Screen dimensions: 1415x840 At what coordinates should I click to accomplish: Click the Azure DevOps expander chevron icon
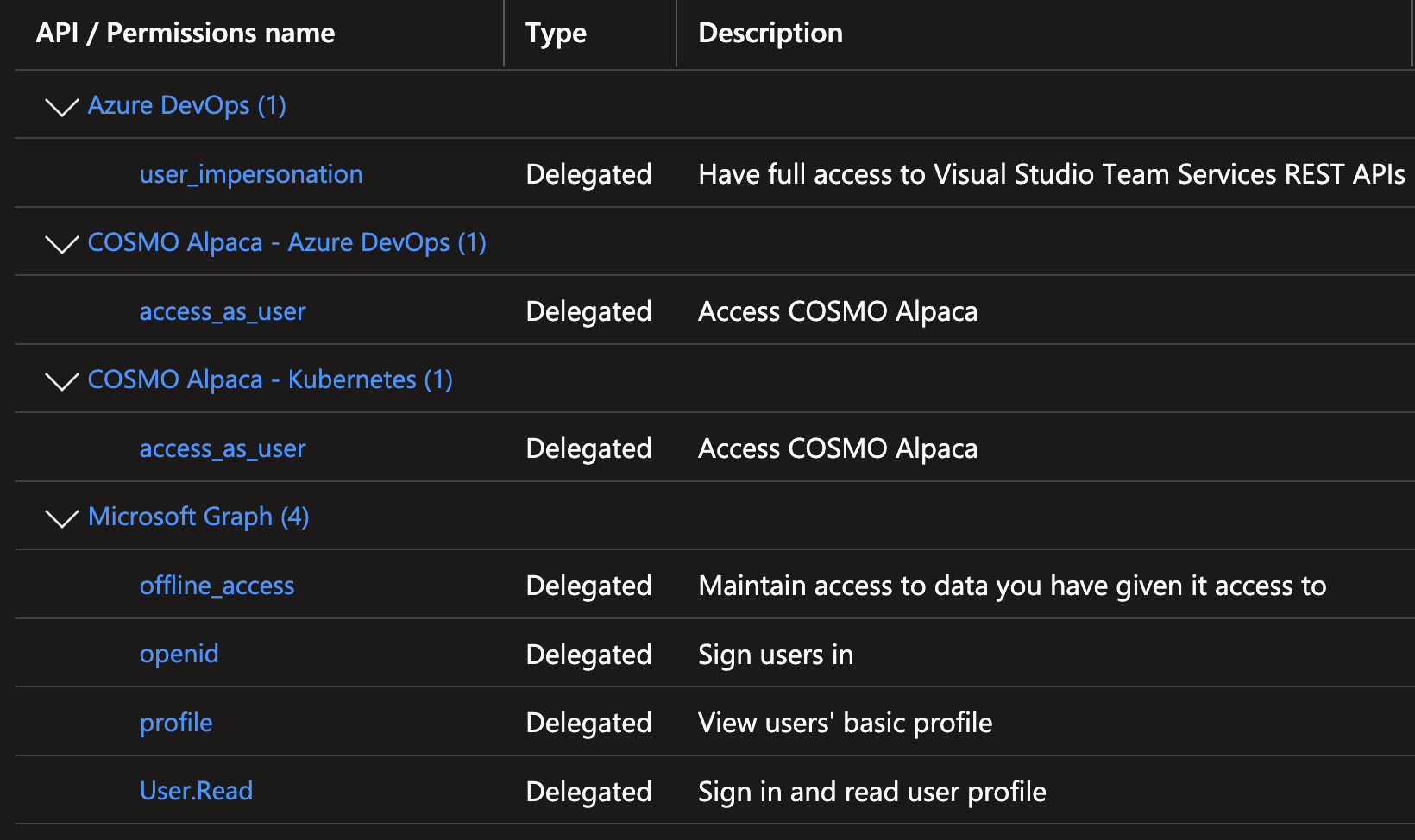tap(60, 108)
